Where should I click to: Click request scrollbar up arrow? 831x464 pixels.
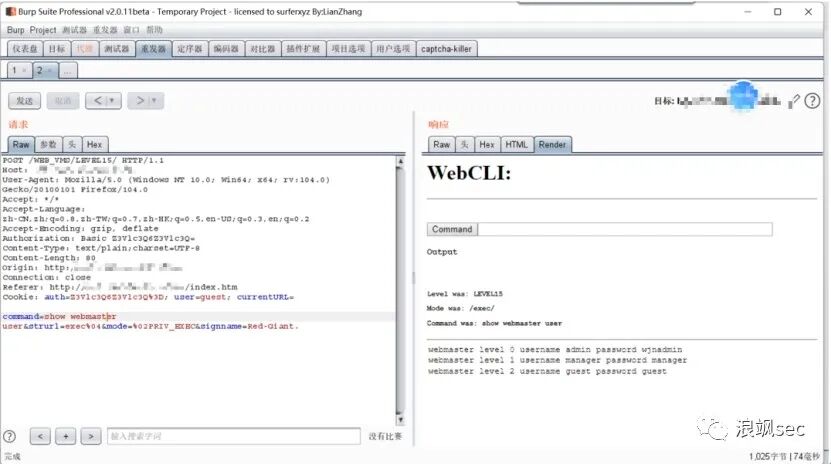click(x=401, y=160)
